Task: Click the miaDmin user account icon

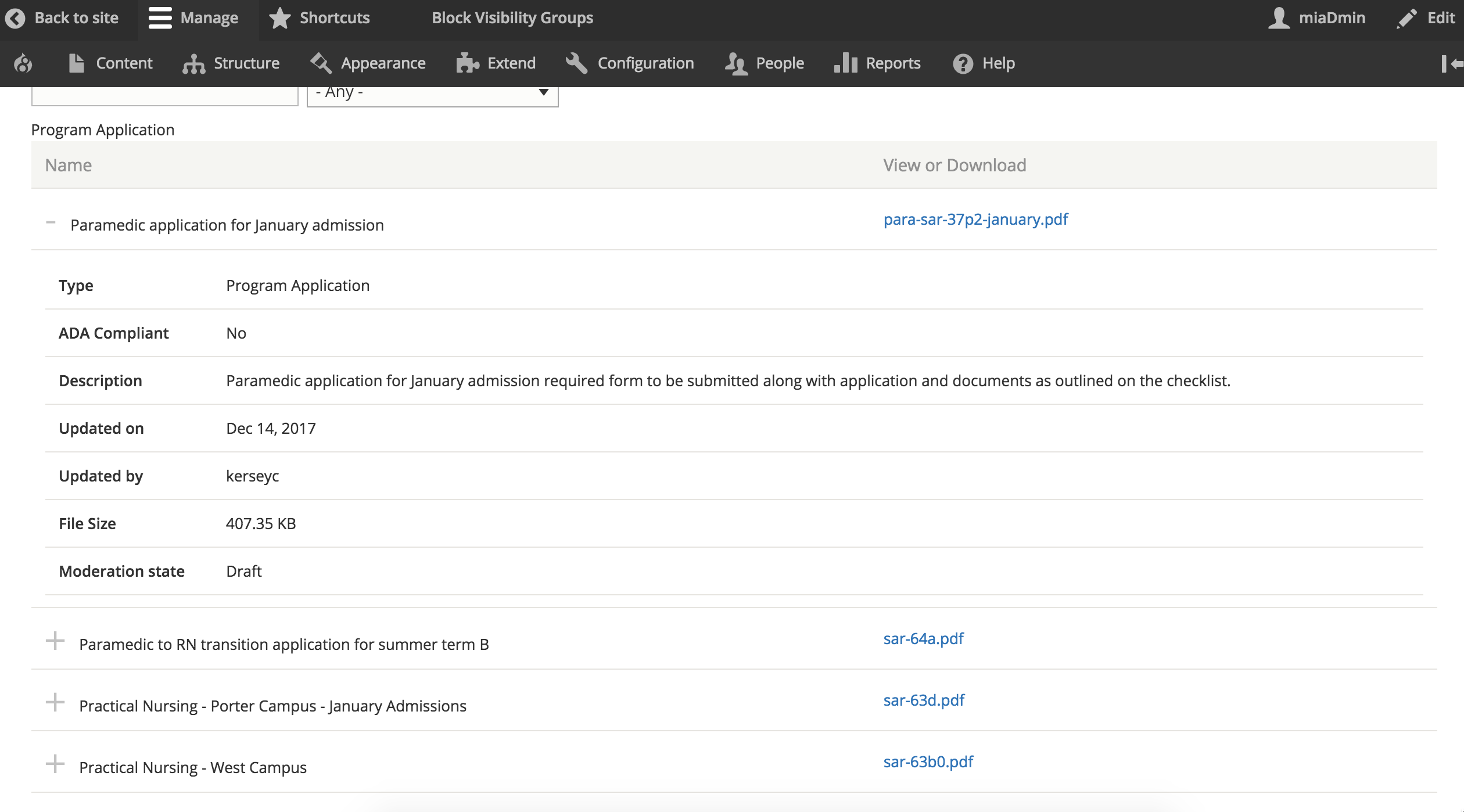Action: coord(1279,18)
